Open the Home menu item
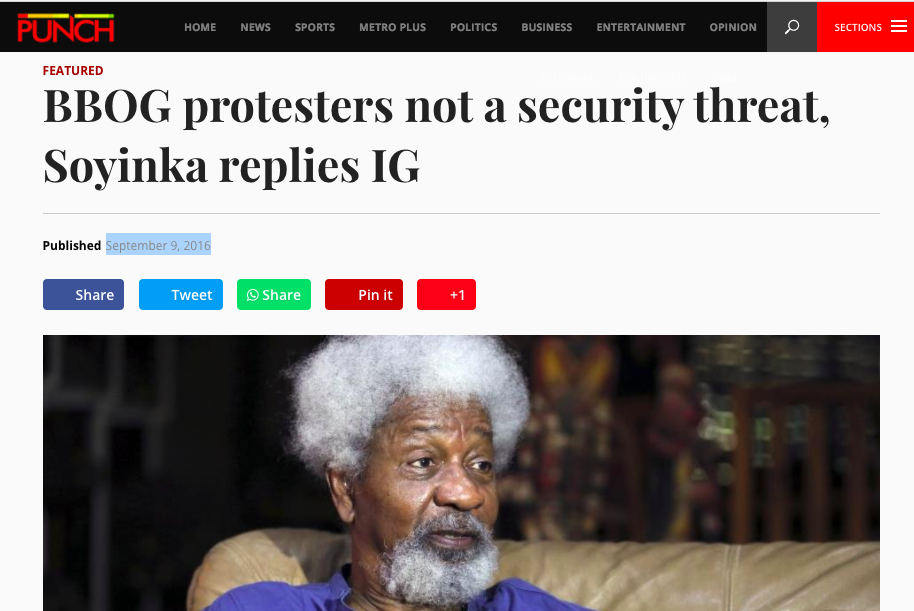914x611 pixels. pos(200,27)
